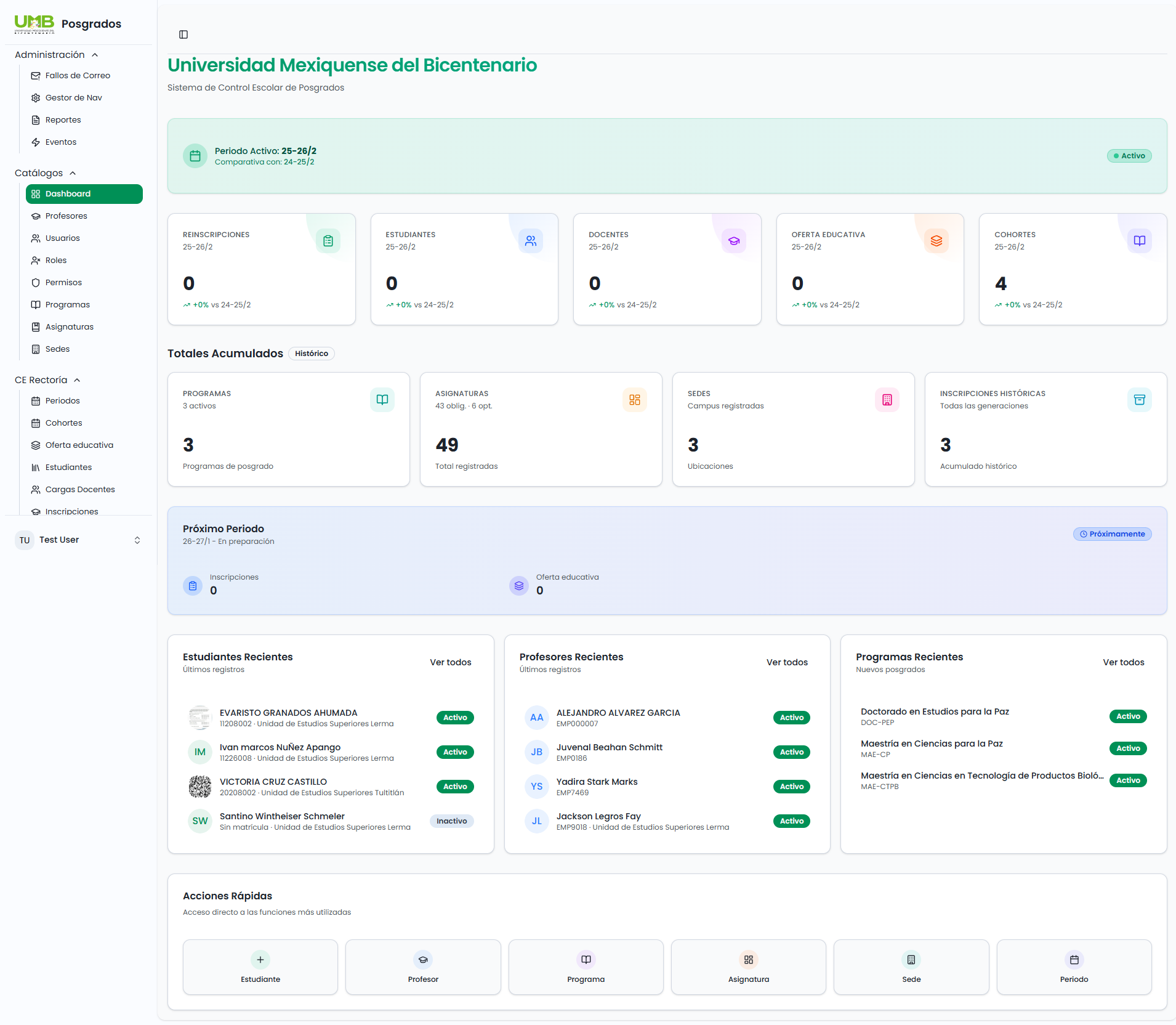Click the Sede quick action button
Viewport: 1176px width, 1025px height.
(911, 967)
